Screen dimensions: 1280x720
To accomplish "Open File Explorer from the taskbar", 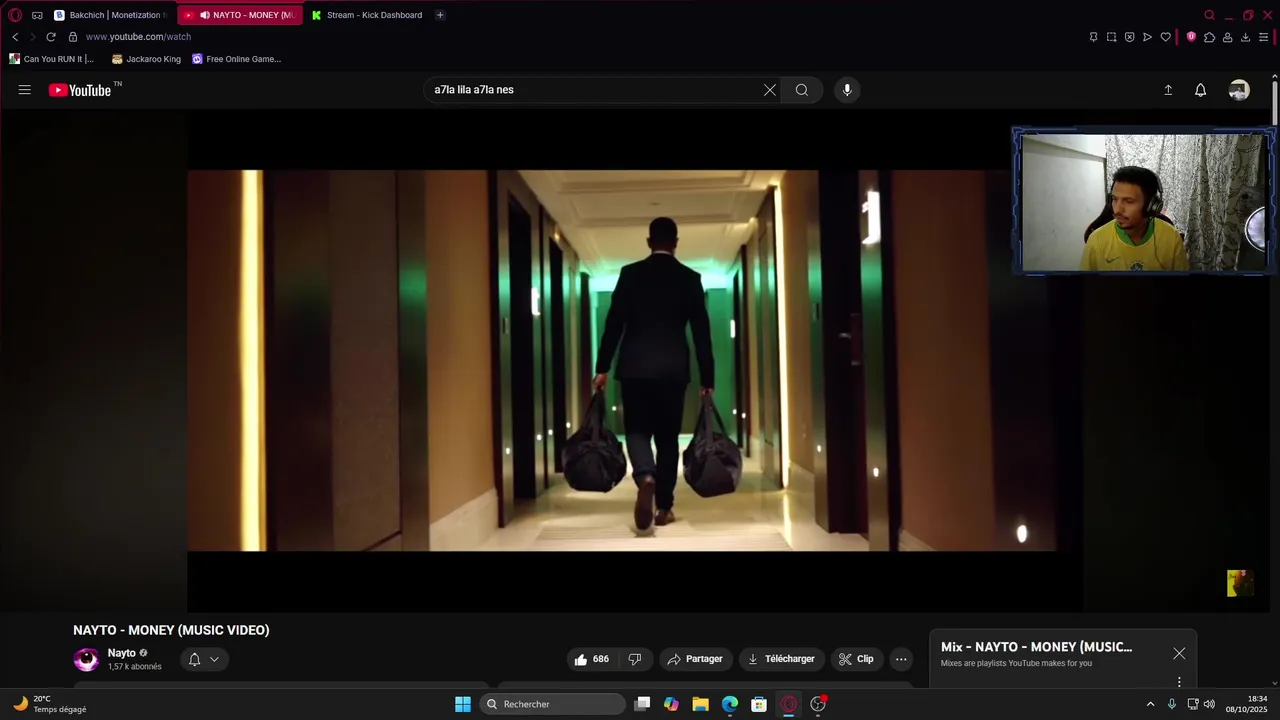I will coord(701,704).
